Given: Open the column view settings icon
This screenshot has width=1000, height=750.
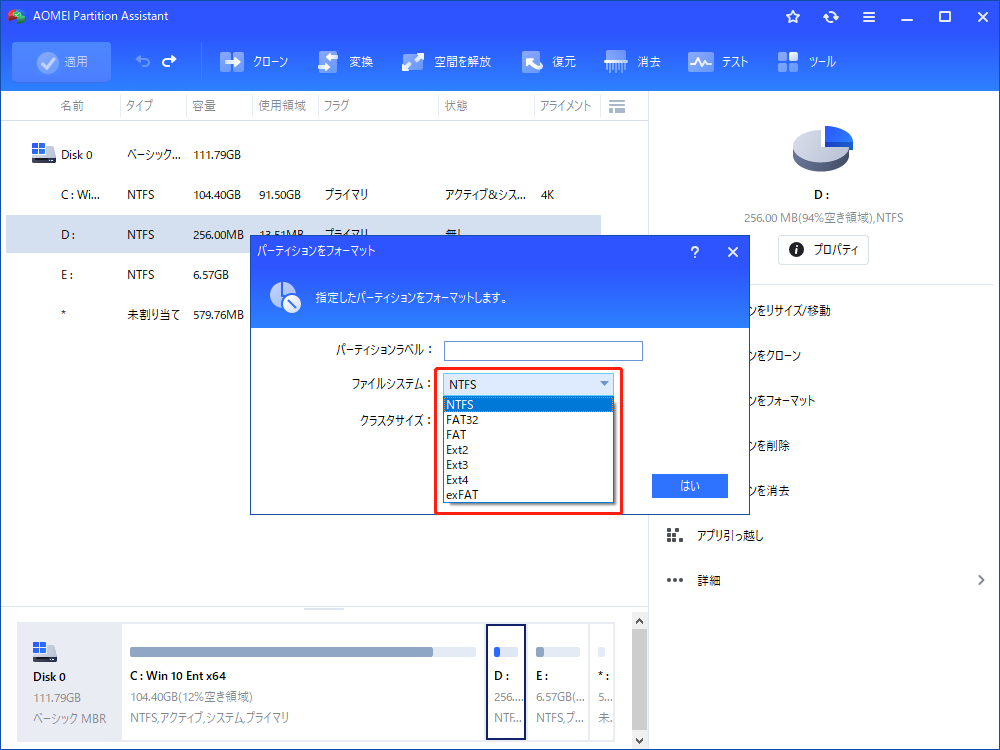Looking at the screenshot, I should [617, 107].
